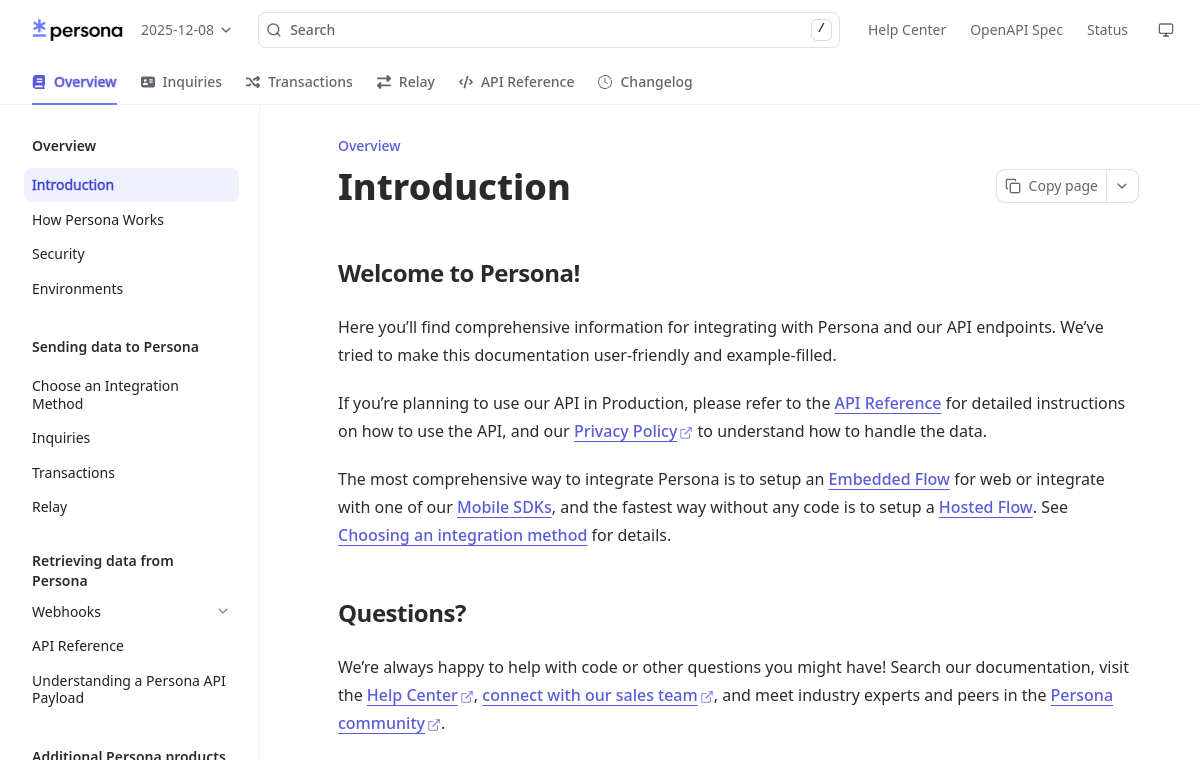1200x760 pixels.
Task: Click the Persona logo
Action: (x=77, y=30)
